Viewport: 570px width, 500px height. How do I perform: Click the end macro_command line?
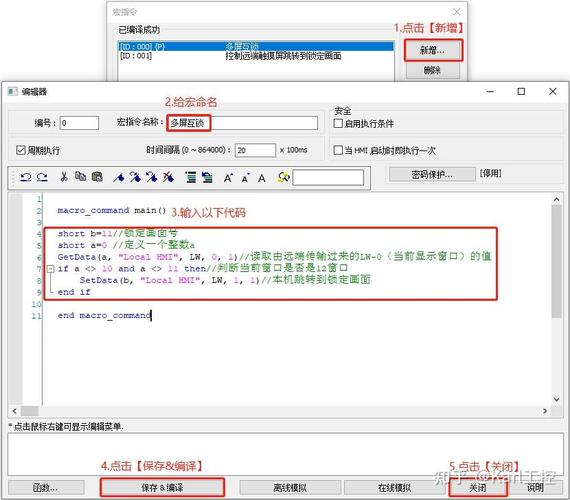[x=104, y=315]
